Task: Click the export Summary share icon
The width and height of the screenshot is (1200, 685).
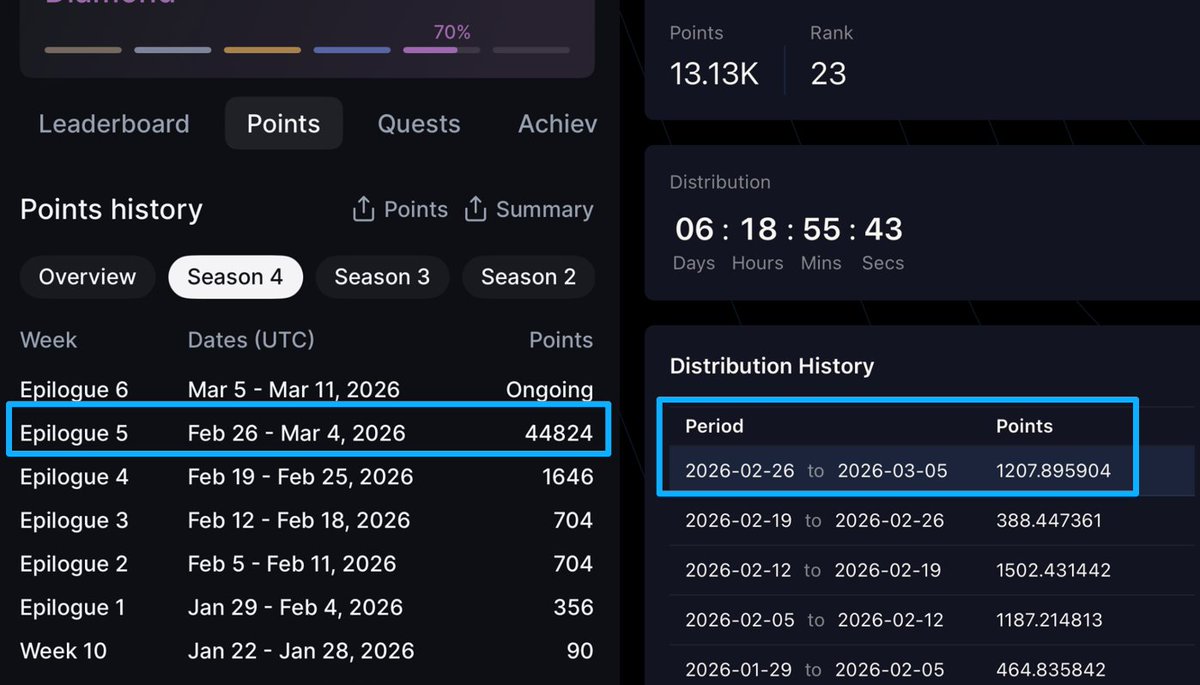Action: click(476, 209)
